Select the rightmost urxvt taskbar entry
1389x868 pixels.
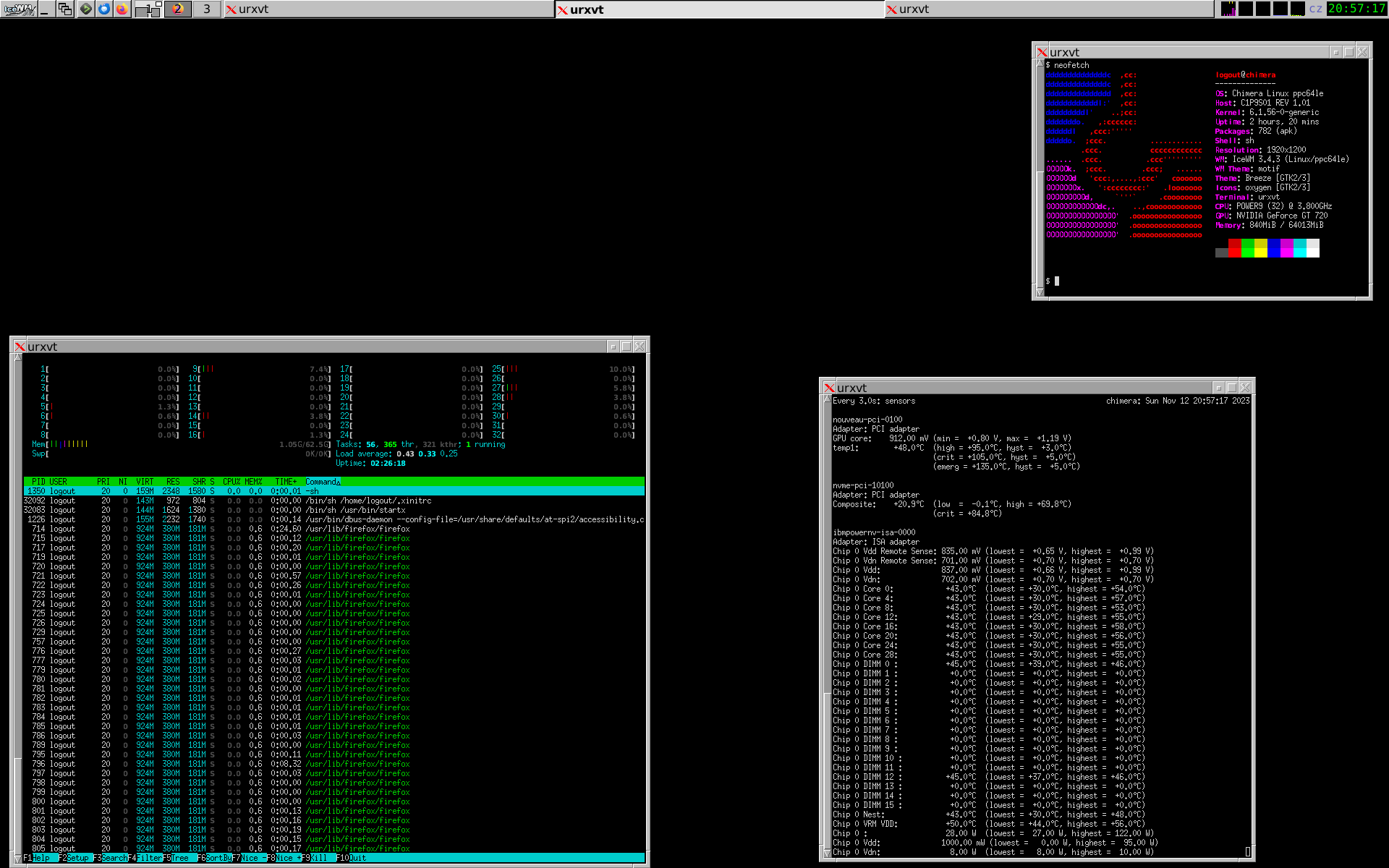click(x=1048, y=9)
